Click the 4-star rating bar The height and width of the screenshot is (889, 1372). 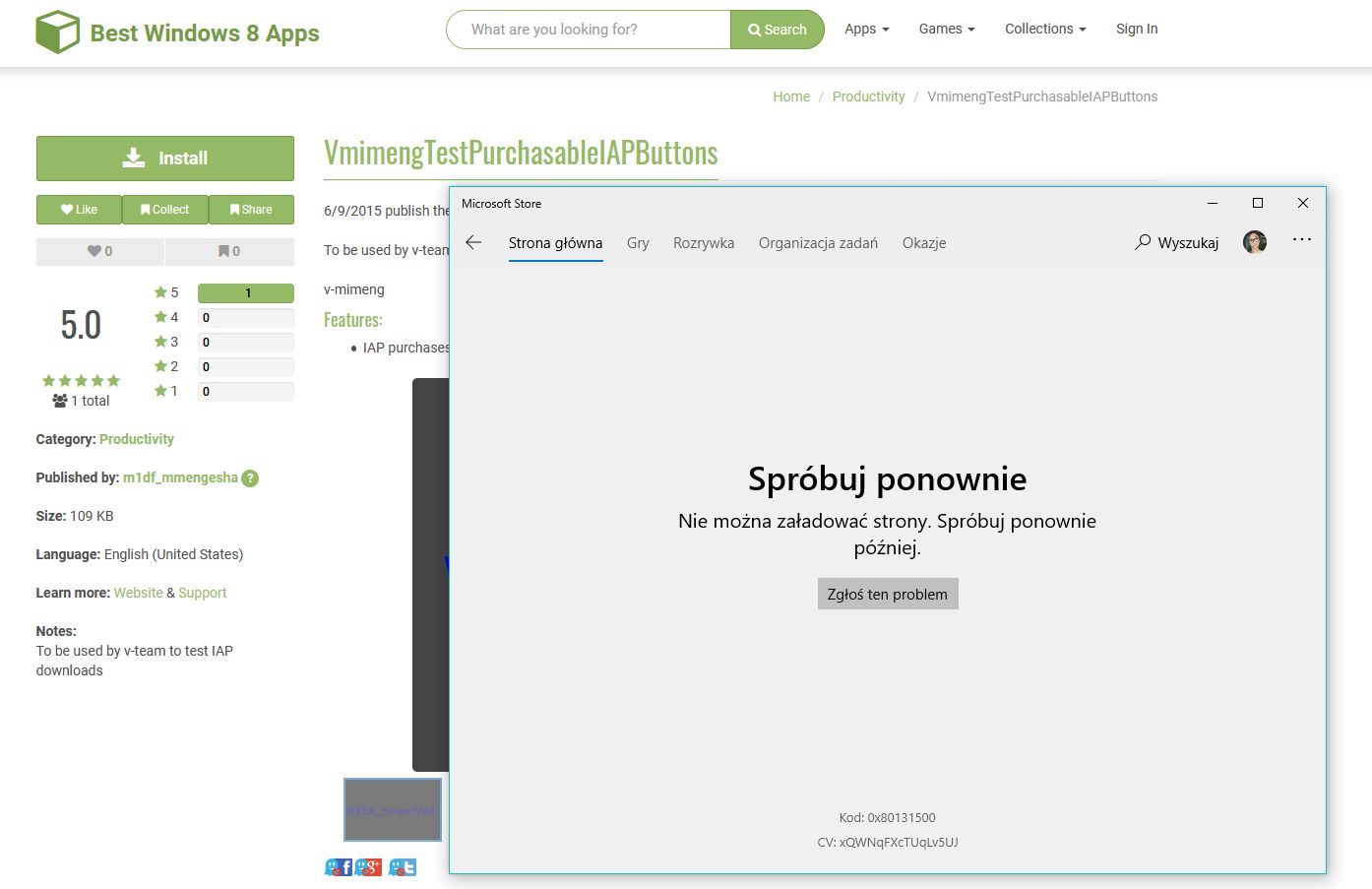pyautogui.click(x=246, y=317)
